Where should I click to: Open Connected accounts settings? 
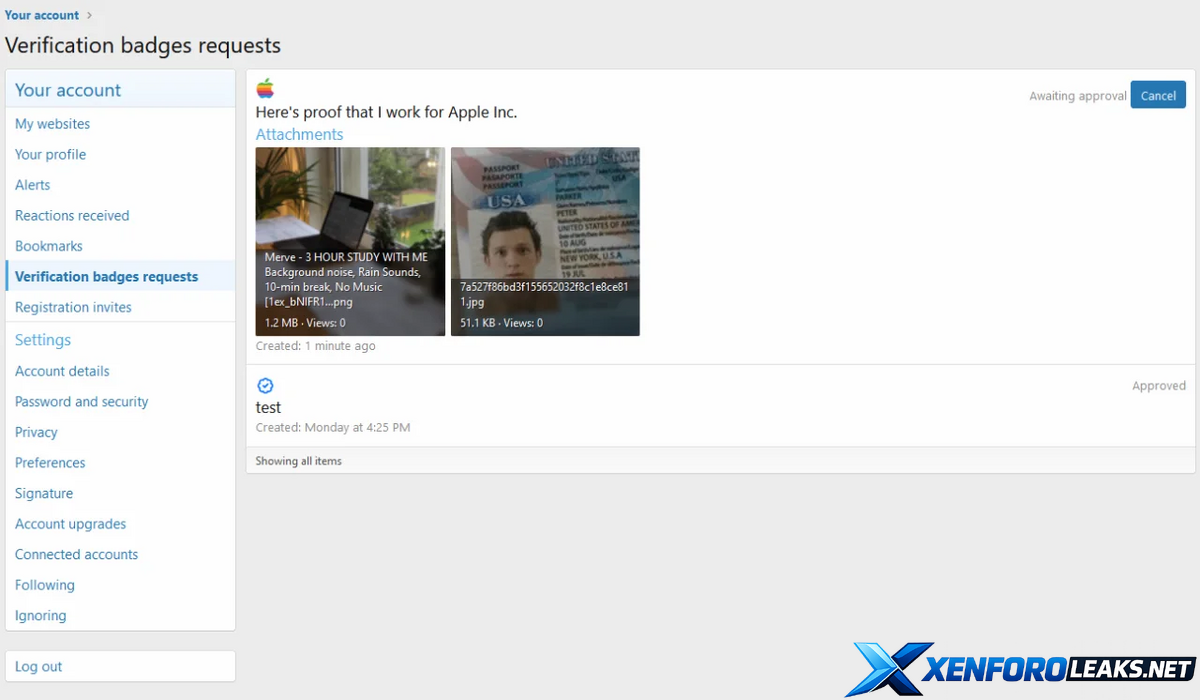click(x=76, y=555)
